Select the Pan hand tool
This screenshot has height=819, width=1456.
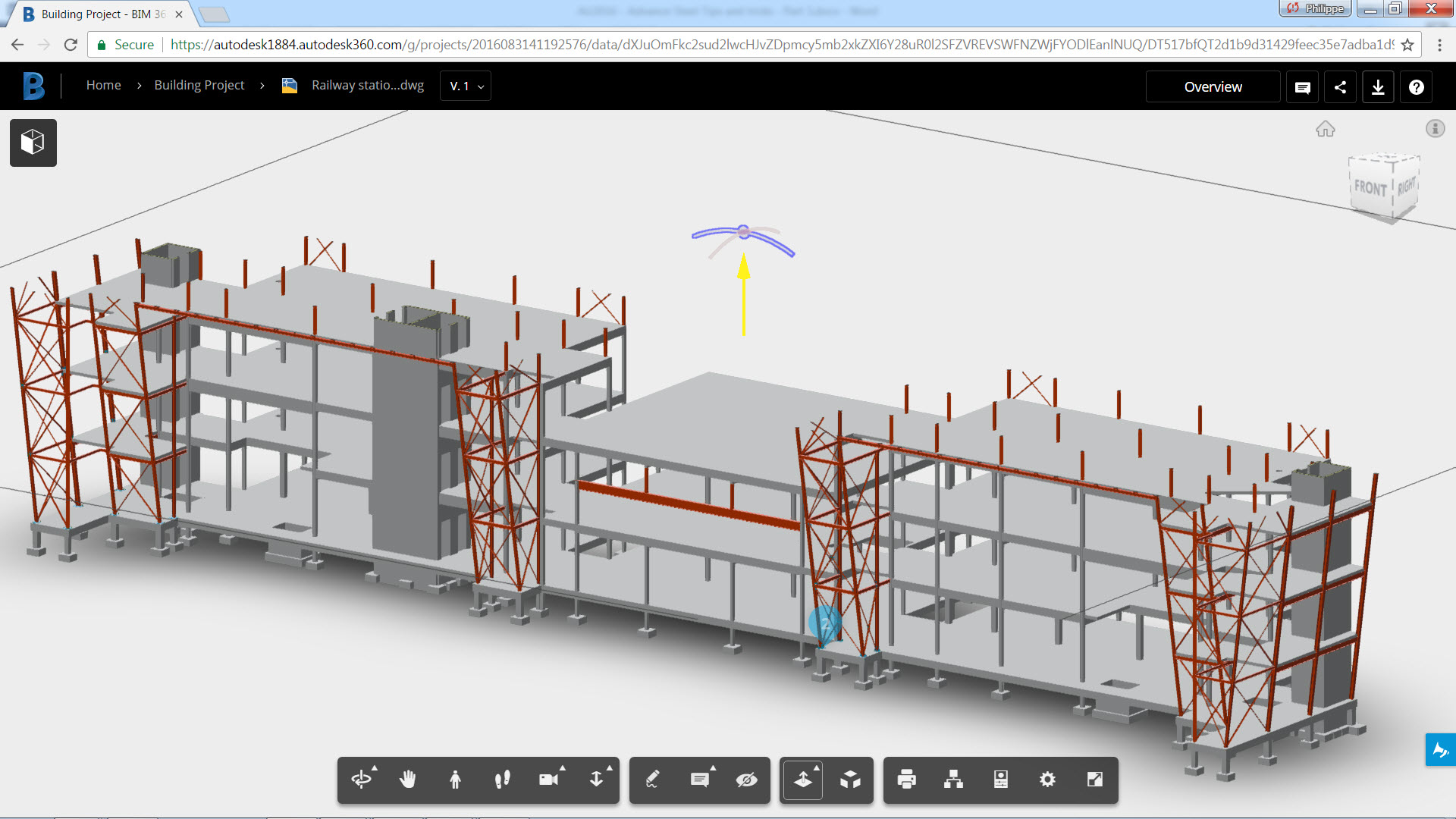pos(408,780)
